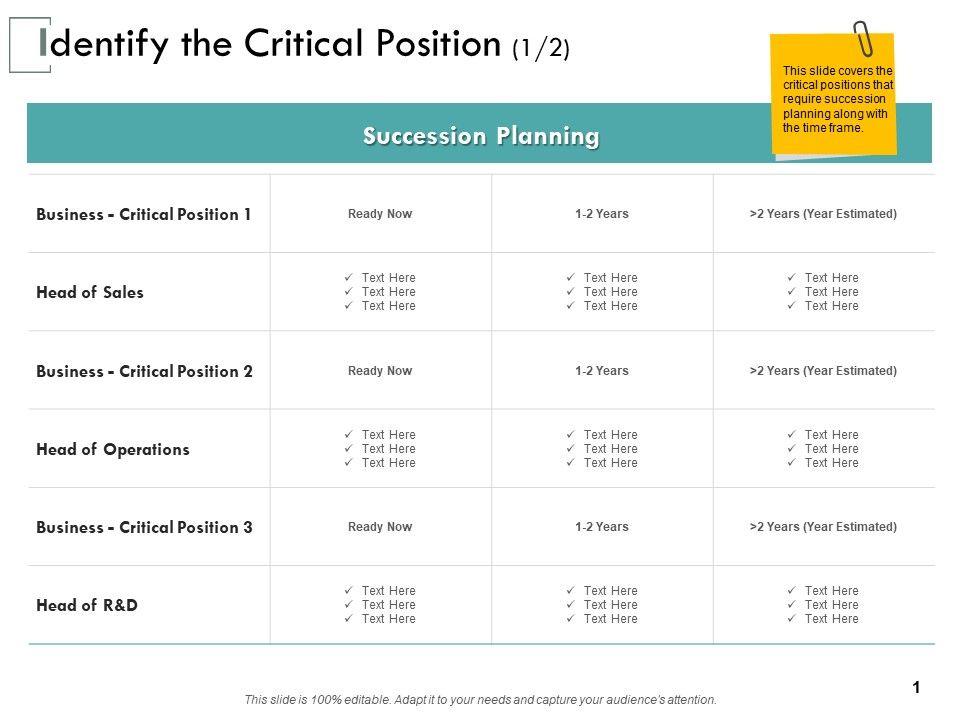Click the Head of R&D row label
The height and width of the screenshot is (720, 960).
(x=87, y=605)
